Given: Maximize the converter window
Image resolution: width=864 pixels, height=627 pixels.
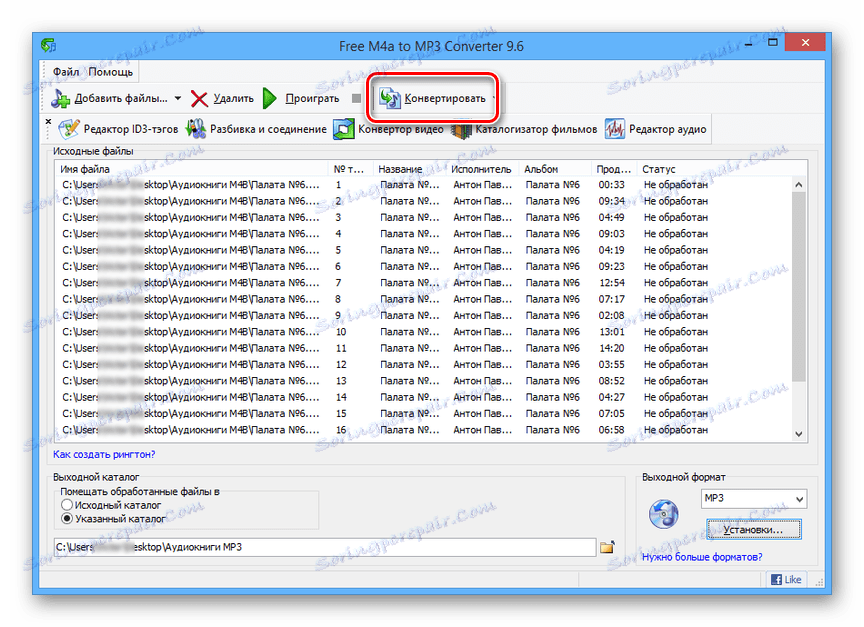Looking at the screenshot, I should pyautogui.click(x=773, y=42).
